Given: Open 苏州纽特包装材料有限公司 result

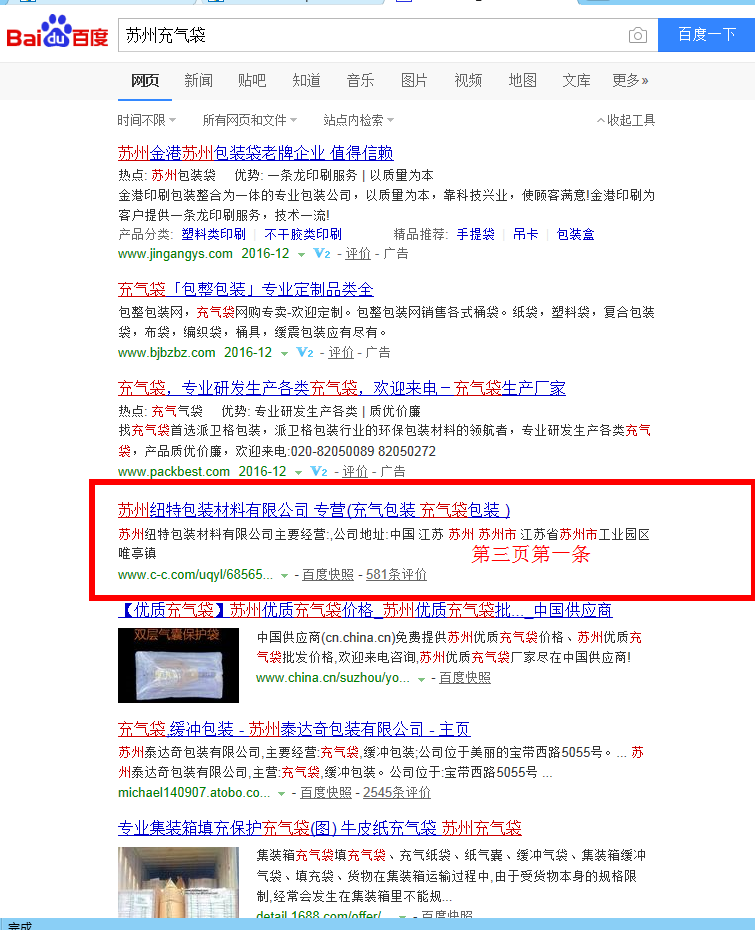Looking at the screenshot, I should pos(314,510).
